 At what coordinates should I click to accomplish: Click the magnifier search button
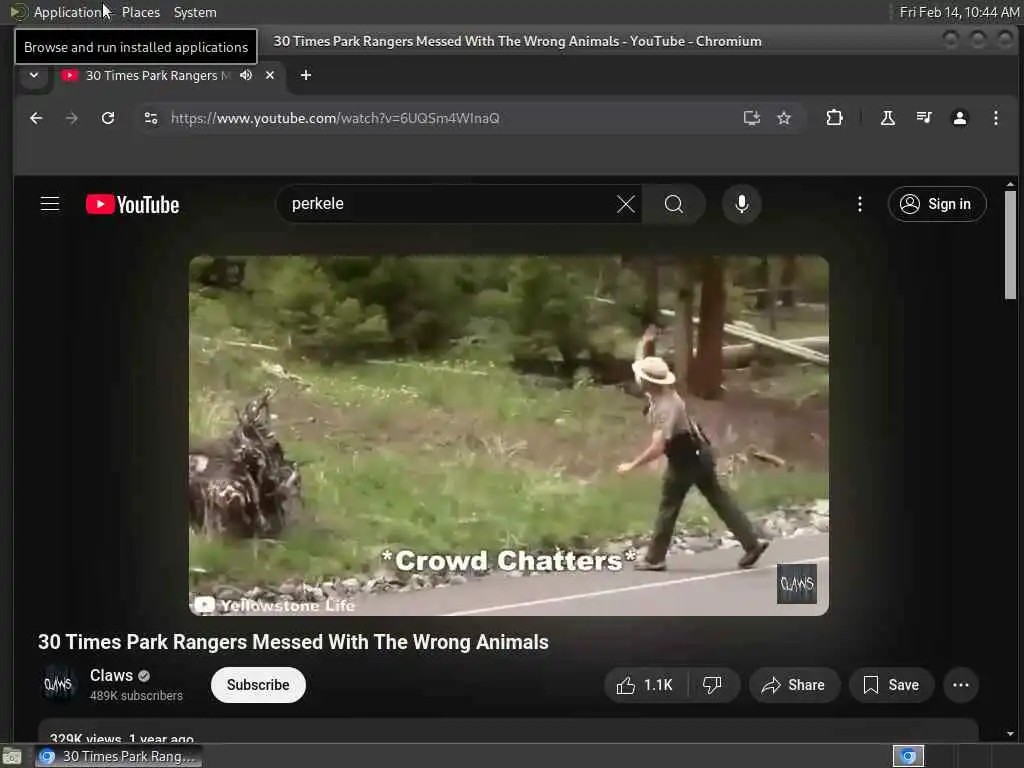(674, 204)
